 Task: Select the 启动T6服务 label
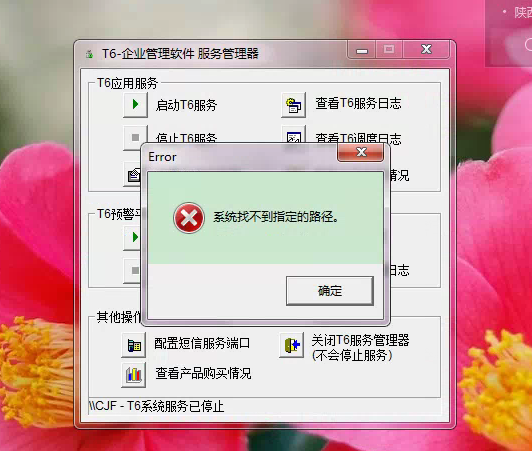pos(186,105)
